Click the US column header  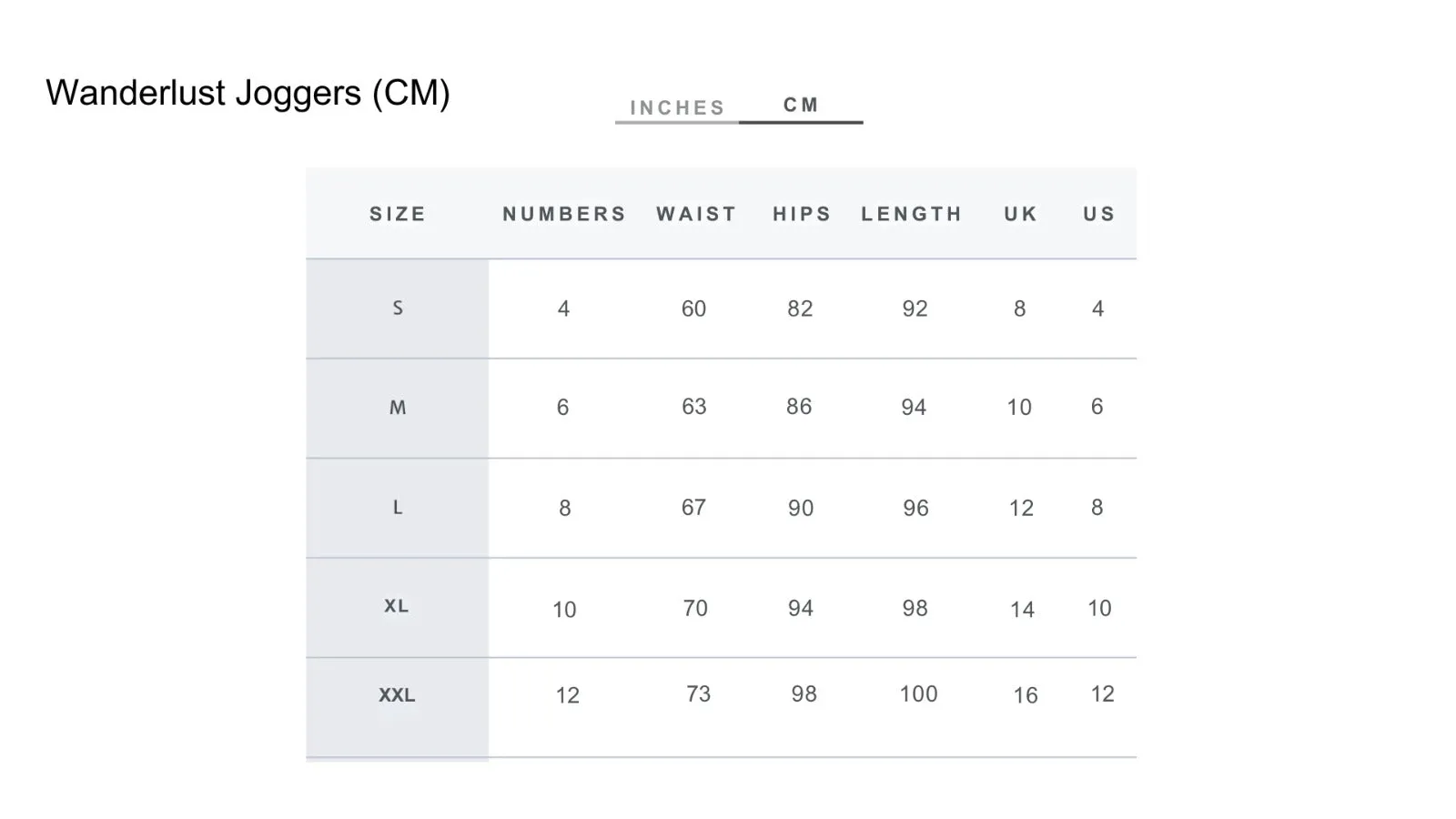1099,214
